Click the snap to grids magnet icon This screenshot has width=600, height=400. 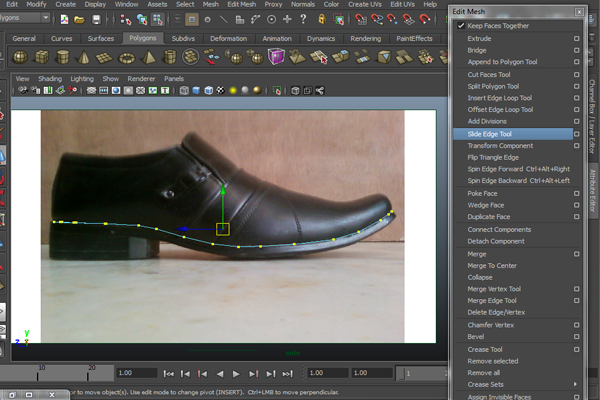point(360,19)
